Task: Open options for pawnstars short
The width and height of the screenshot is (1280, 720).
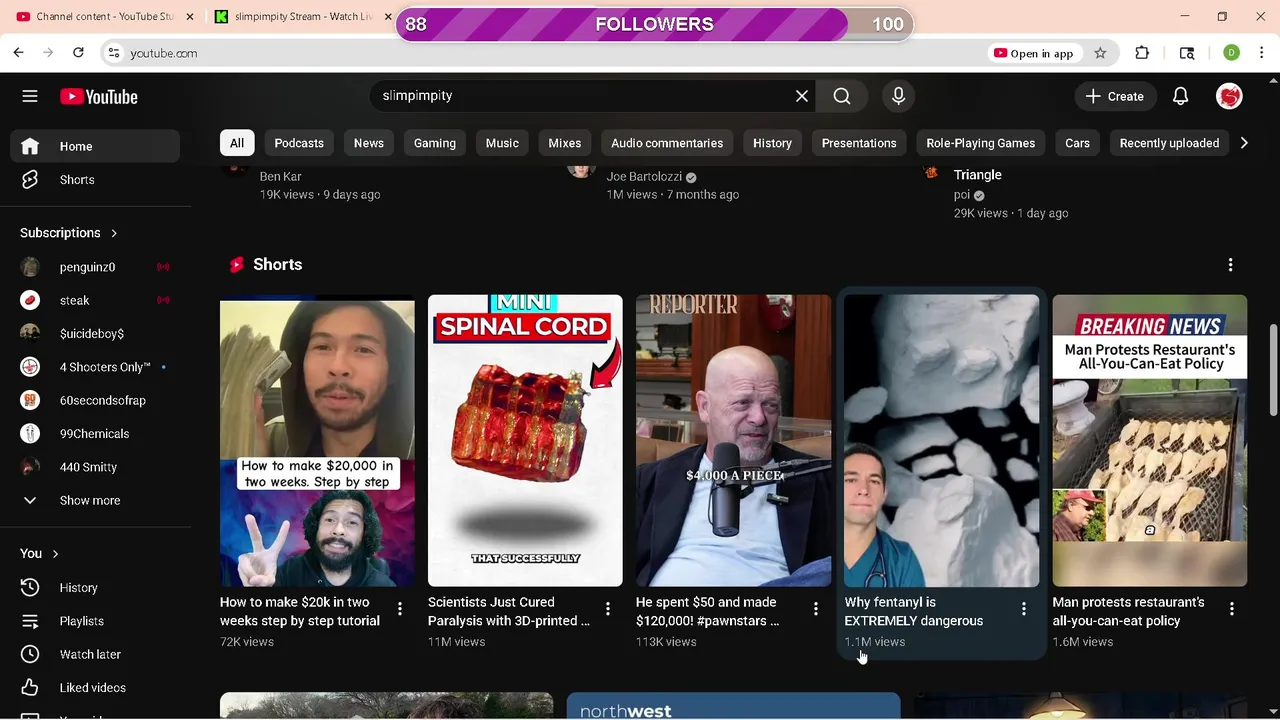Action: (x=815, y=609)
